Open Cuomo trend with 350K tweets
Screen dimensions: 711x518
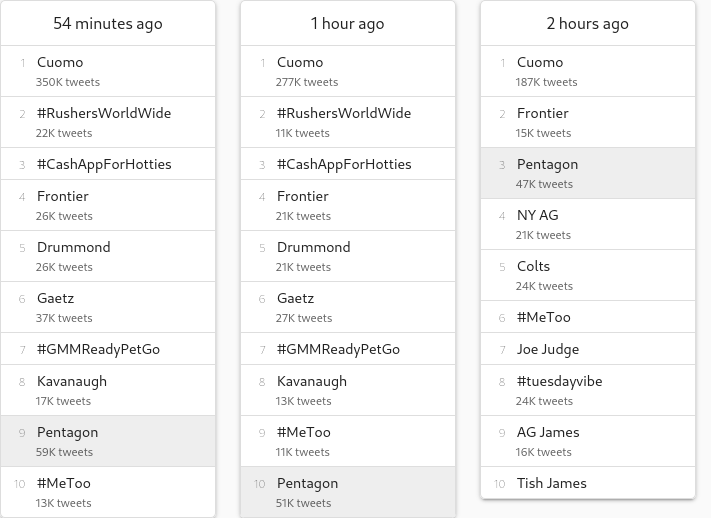[x=108, y=71]
